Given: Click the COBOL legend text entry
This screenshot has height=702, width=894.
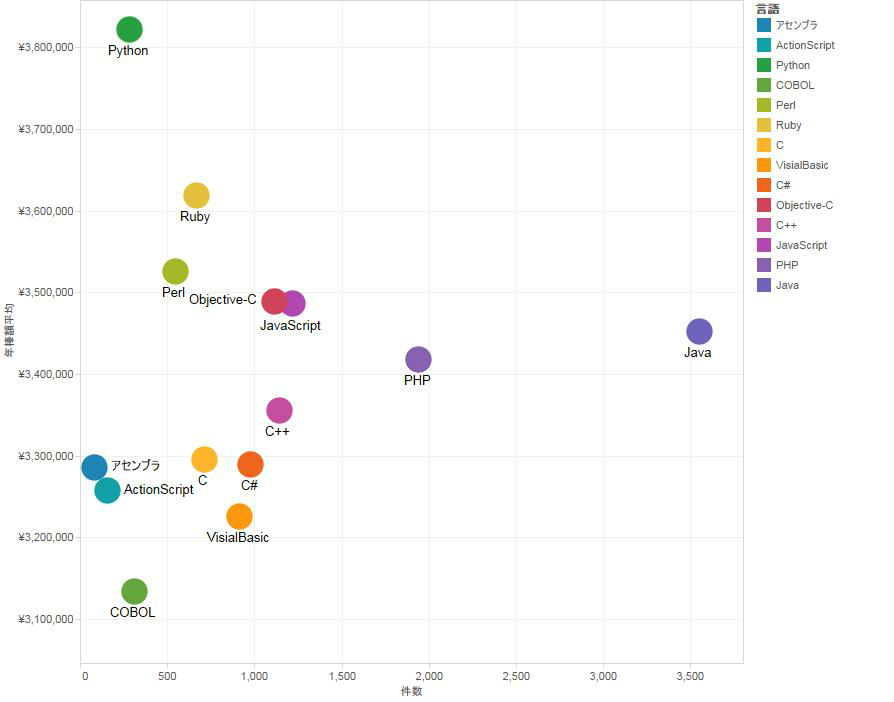Looking at the screenshot, I should 795,85.
